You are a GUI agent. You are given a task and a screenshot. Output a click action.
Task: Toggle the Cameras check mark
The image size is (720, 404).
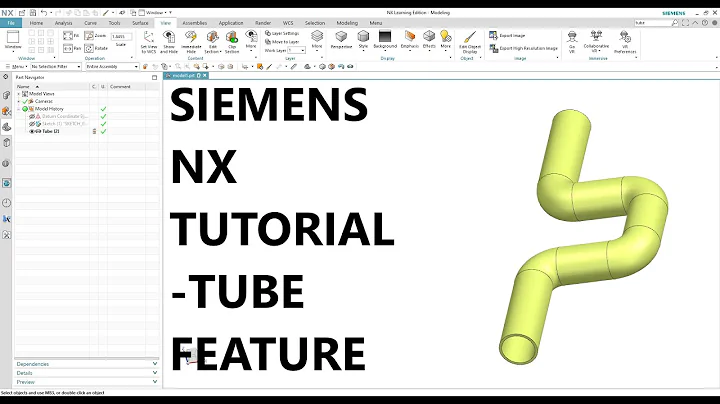25,101
